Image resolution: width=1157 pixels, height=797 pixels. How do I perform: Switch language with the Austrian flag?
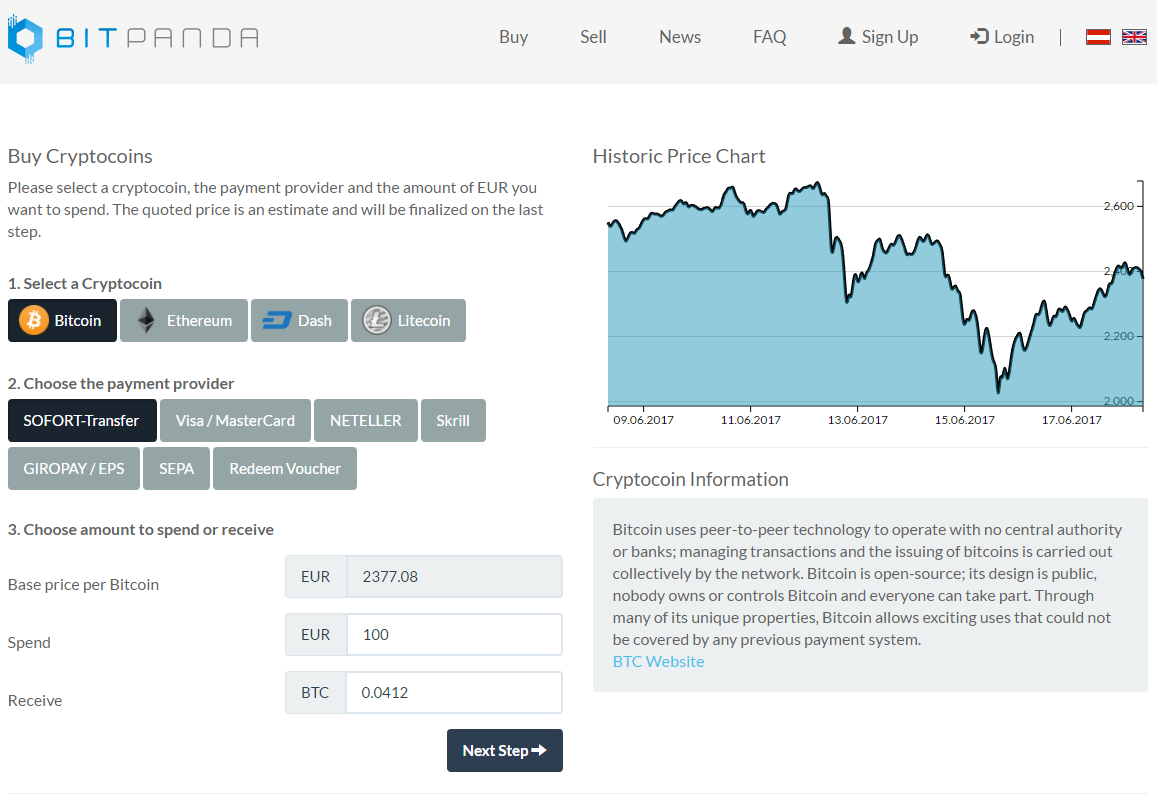[1098, 37]
